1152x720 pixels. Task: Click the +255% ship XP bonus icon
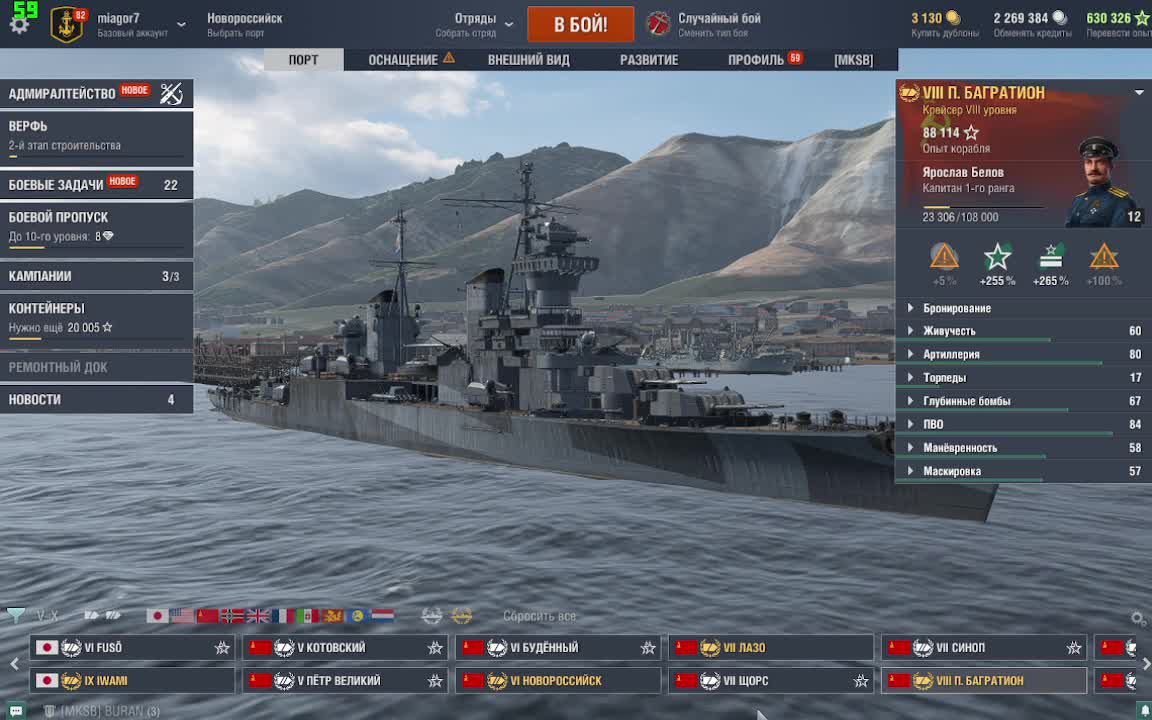point(997,259)
